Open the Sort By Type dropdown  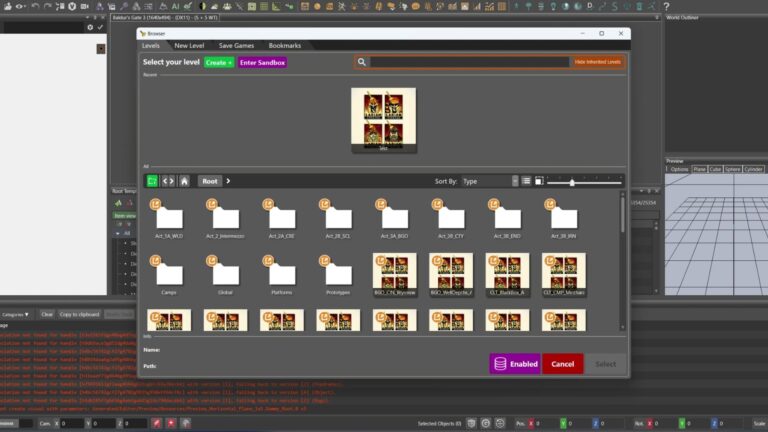click(490, 181)
